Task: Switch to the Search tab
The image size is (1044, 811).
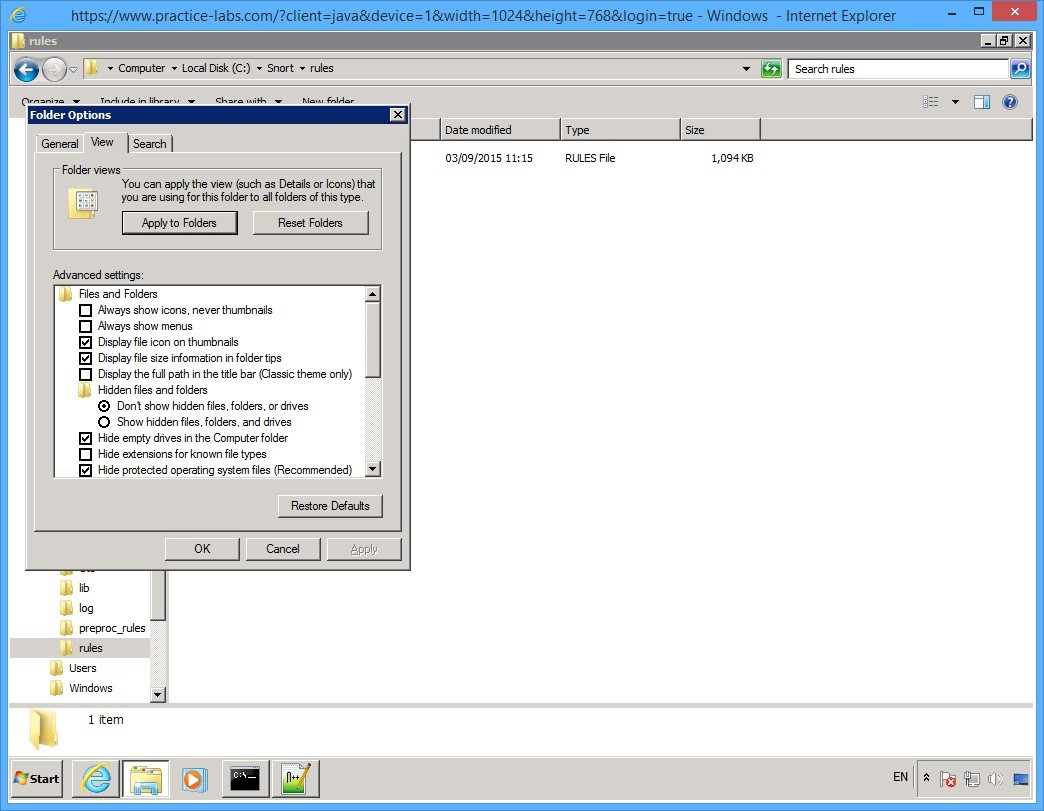Action: (x=149, y=143)
